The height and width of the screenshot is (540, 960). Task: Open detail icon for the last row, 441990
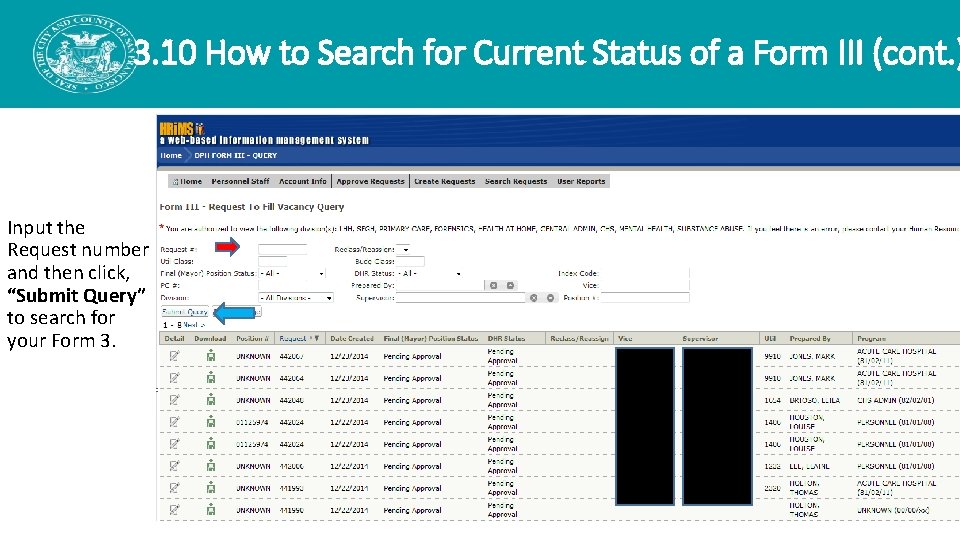(x=174, y=510)
